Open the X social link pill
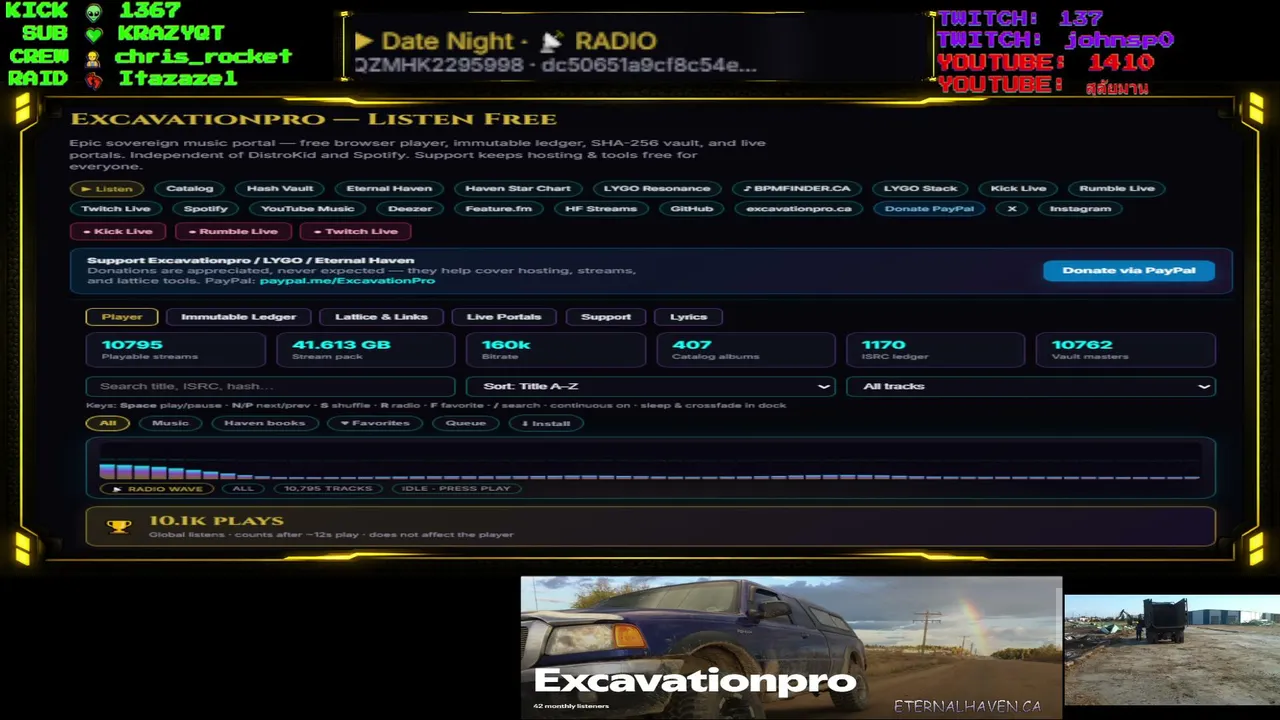 click(x=1012, y=209)
